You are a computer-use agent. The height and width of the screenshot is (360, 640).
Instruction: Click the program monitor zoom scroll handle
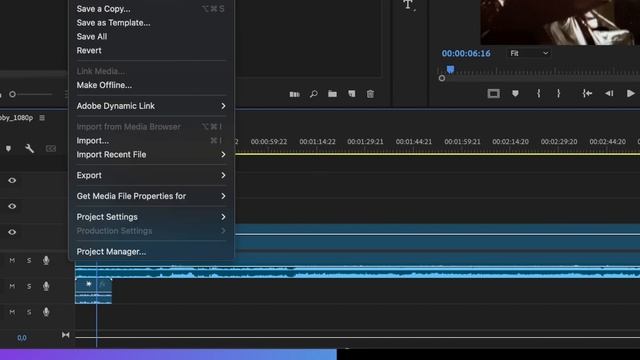442,78
